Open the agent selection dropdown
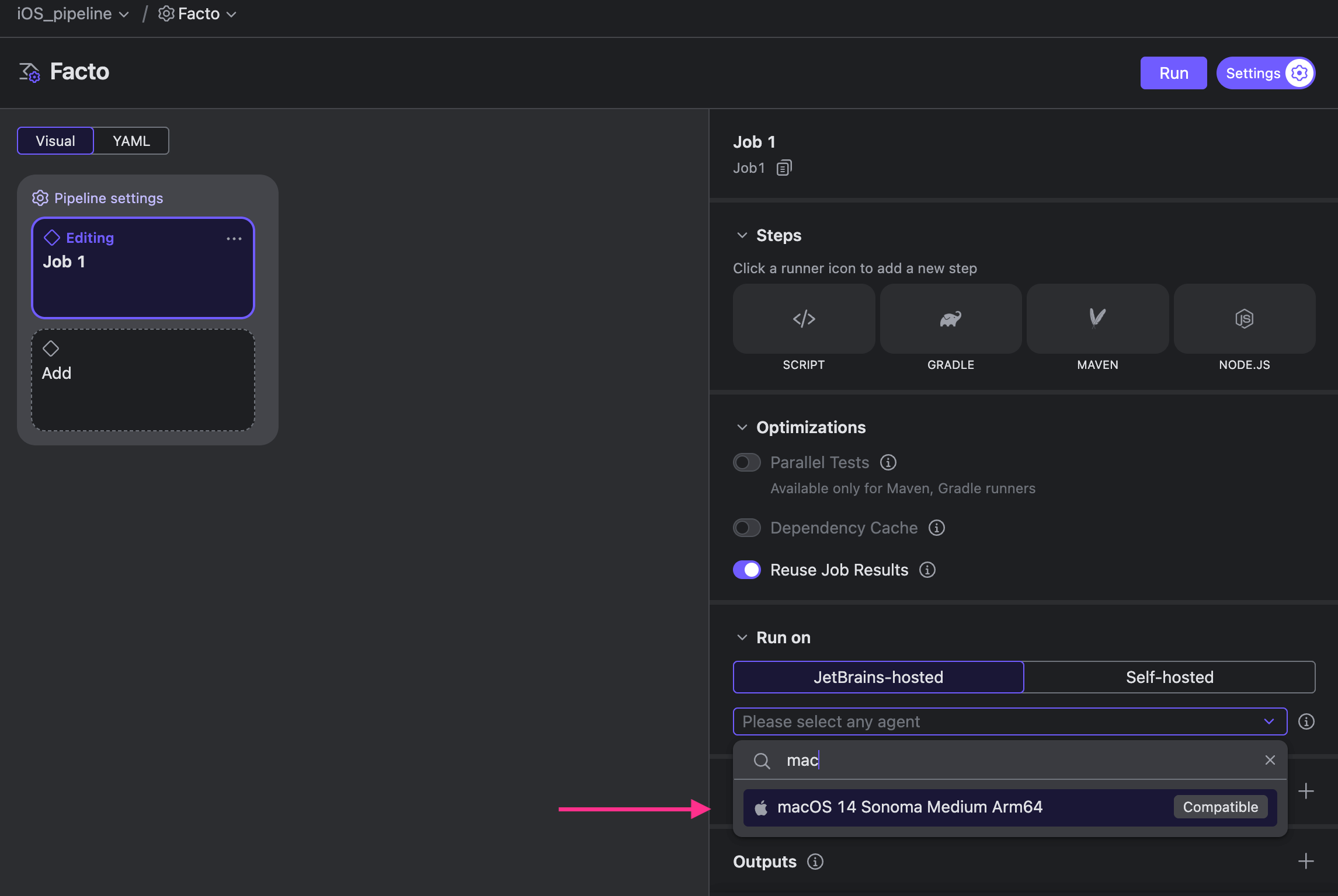Viewport: 1338px width, 896px height. coord(1010,721)
